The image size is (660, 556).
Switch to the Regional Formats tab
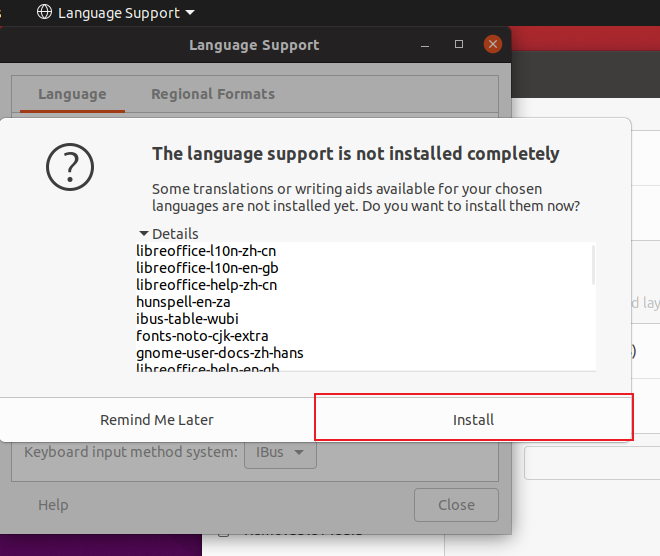213,94
